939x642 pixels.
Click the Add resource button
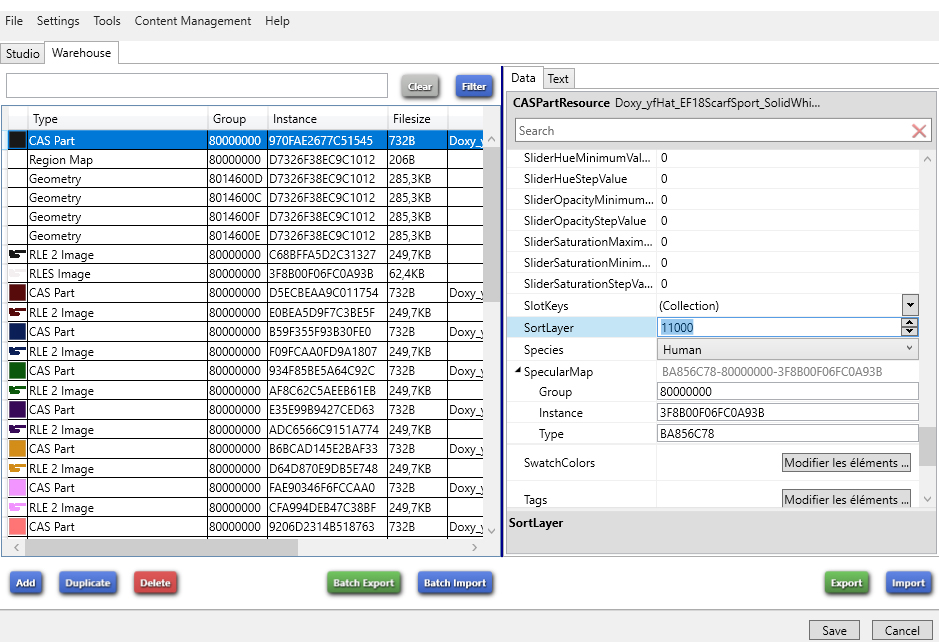26,583
